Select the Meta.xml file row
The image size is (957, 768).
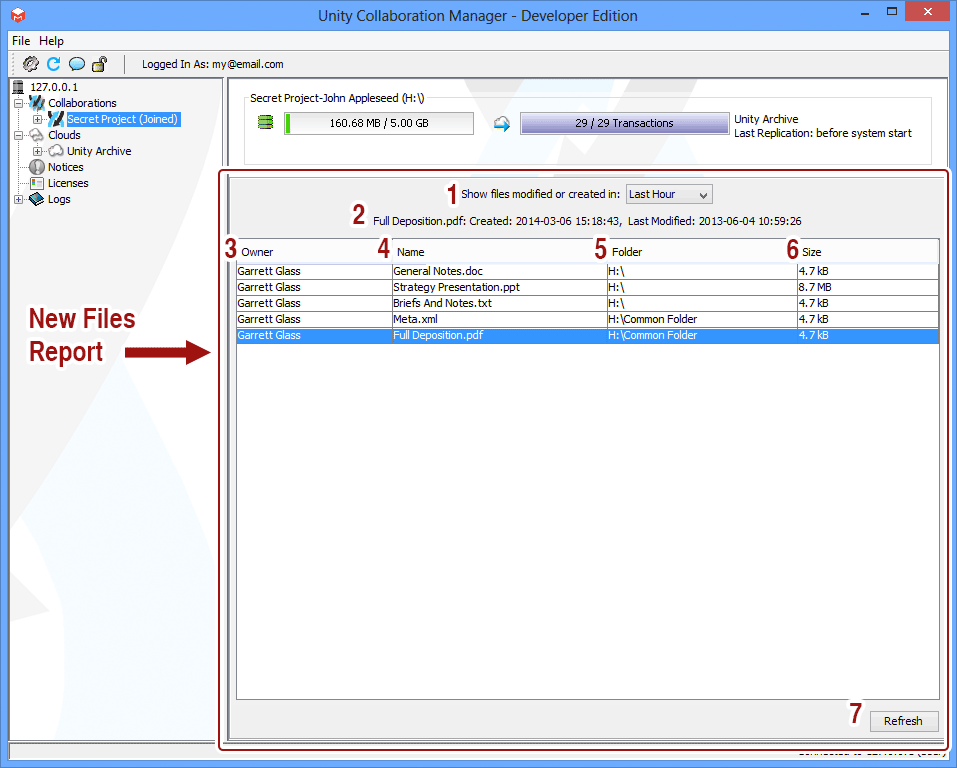[x=587, y=319]
